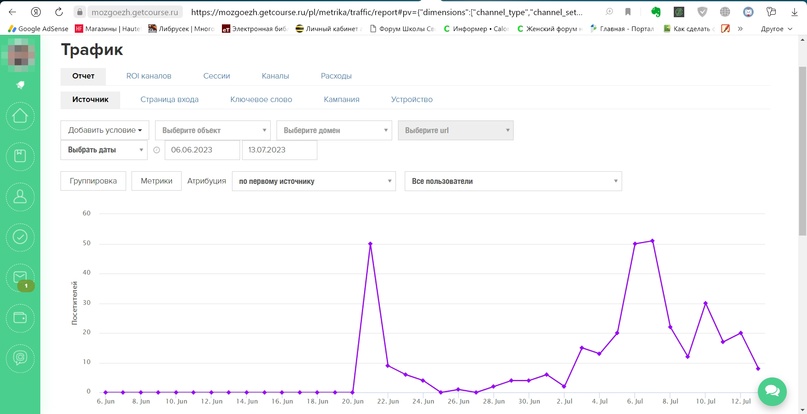The width and height of the screenshot is (807, 414).
Task: Open the training book sidebar icon
Action: pyautogui.click(x=20, y=156)
